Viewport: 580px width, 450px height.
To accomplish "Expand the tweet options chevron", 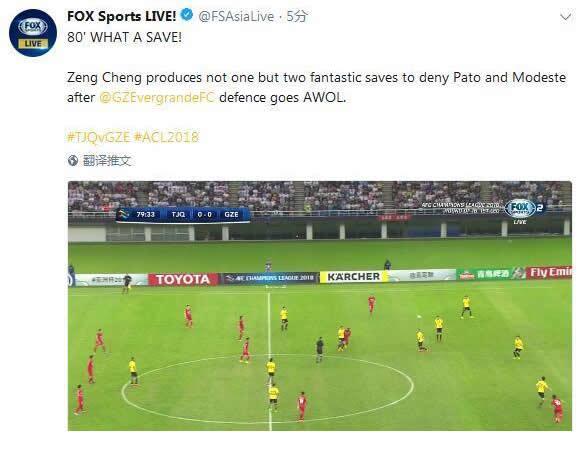I will pyautogui.click(x=566, y=17).
